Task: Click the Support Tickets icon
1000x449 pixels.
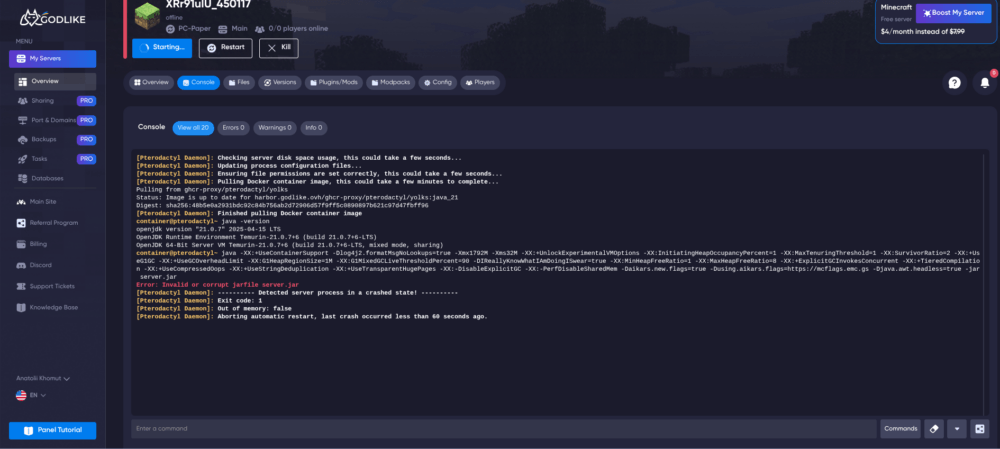Action: coord(22,286)
